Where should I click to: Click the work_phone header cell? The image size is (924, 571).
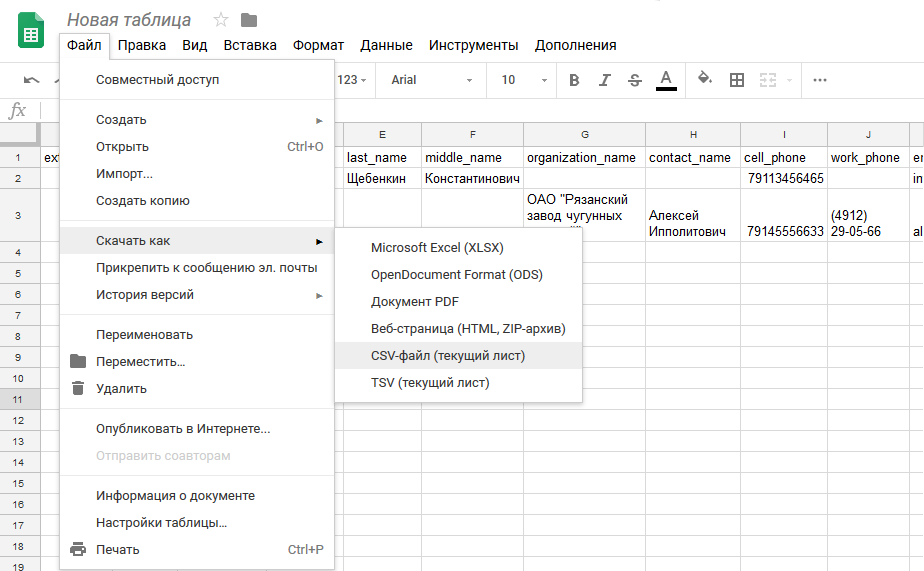[x=868, y=158]
